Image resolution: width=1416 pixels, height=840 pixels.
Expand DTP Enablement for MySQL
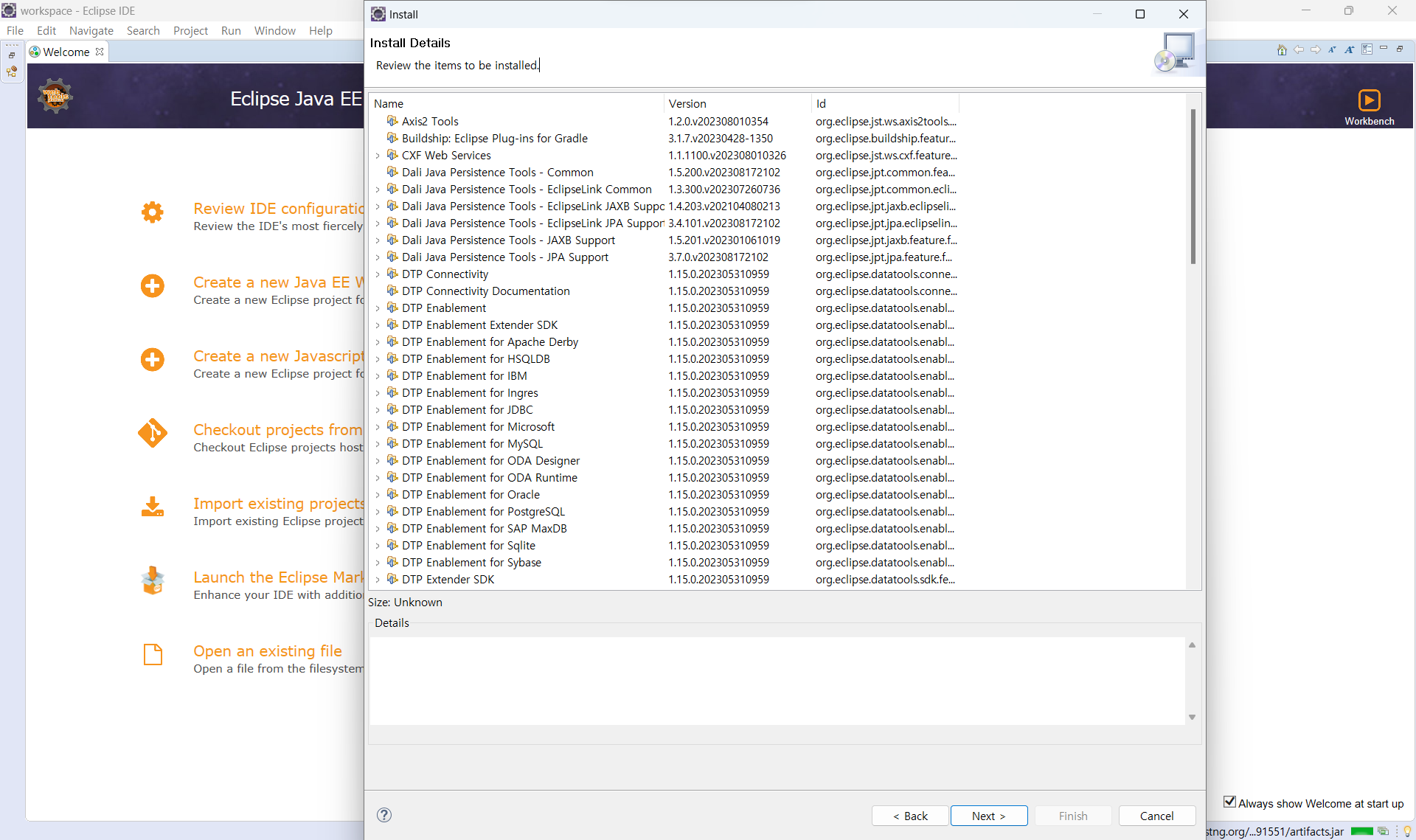click(378, 444)
